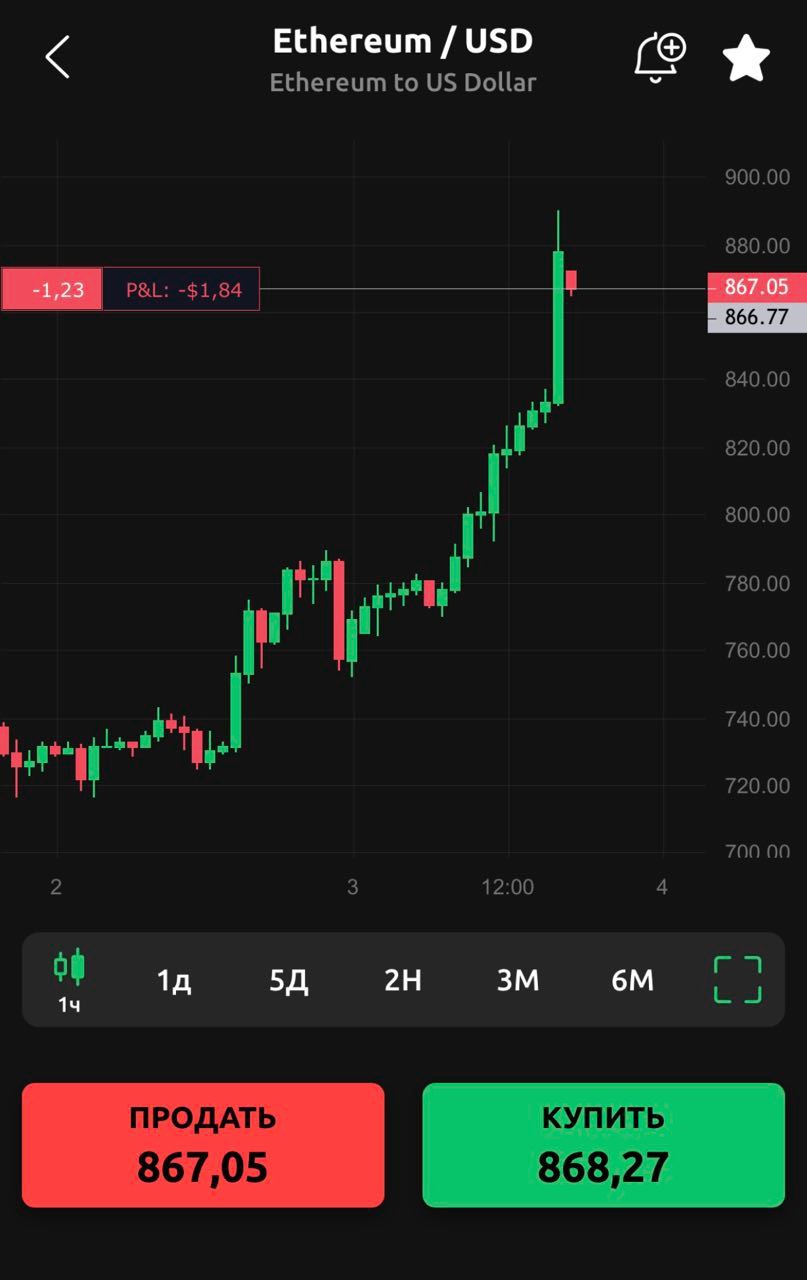Select the 6М timeframe

point(633,981)
